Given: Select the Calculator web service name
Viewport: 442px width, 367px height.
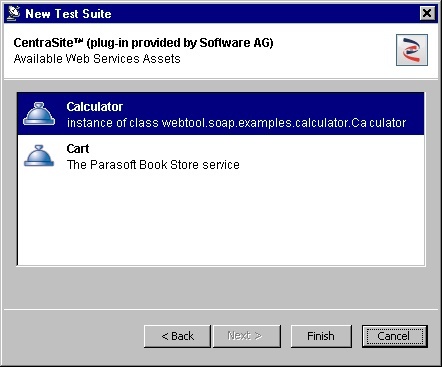Looking at the screenshot, I should (95, 107).
